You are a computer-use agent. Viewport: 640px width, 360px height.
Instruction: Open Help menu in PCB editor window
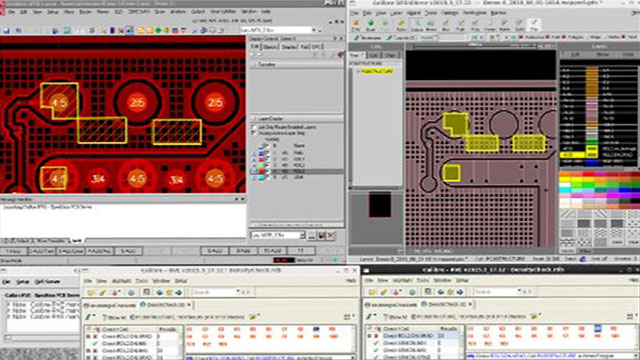(266, 12)
